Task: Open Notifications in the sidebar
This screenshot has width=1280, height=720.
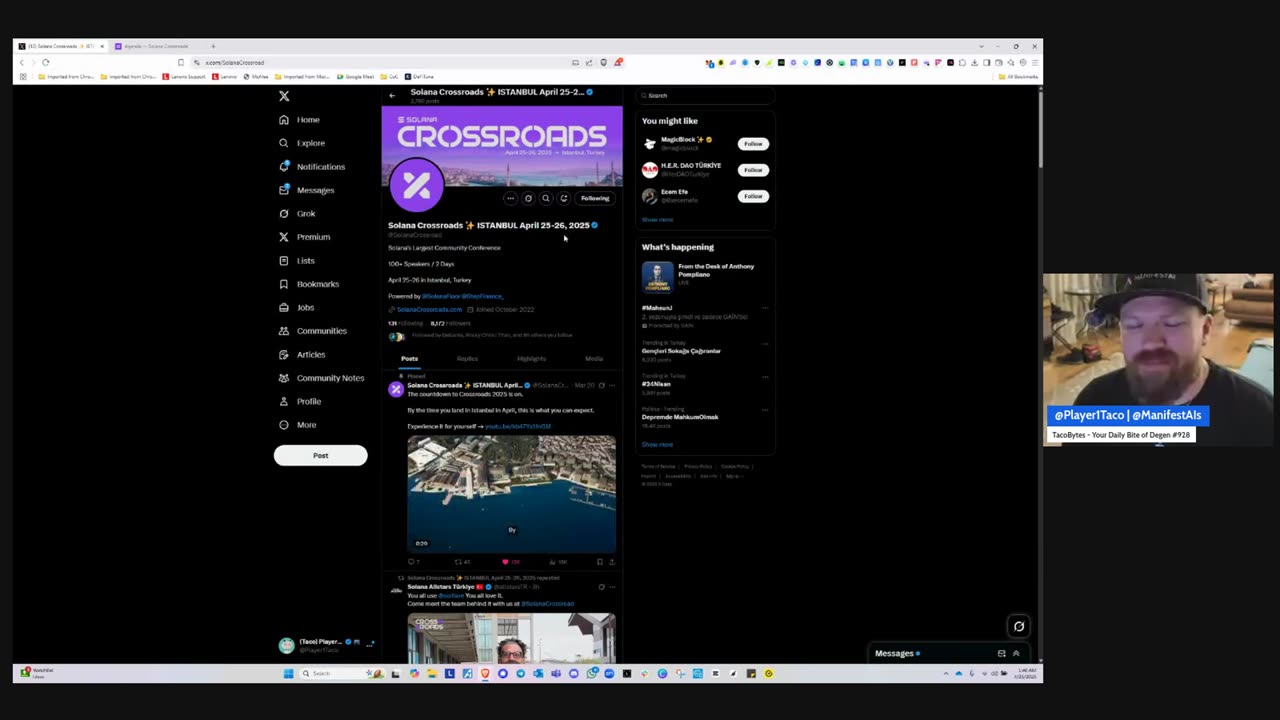Action: (x=312, y=167)
